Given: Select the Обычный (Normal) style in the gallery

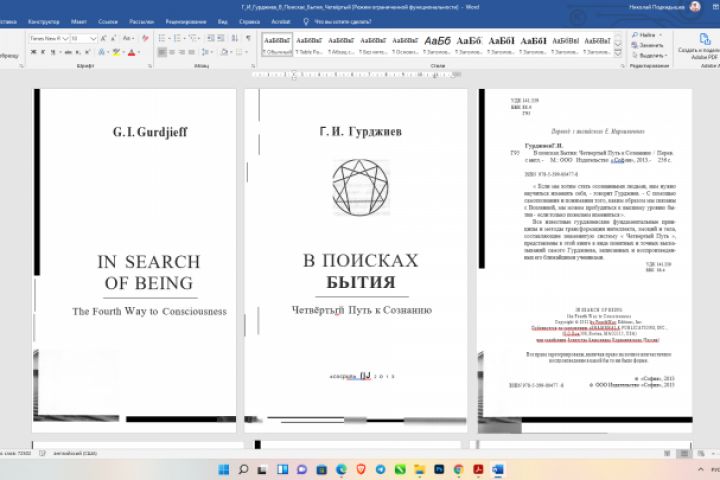Looking at the screenshot, I should pyautogui.click(x=277, y=45).
